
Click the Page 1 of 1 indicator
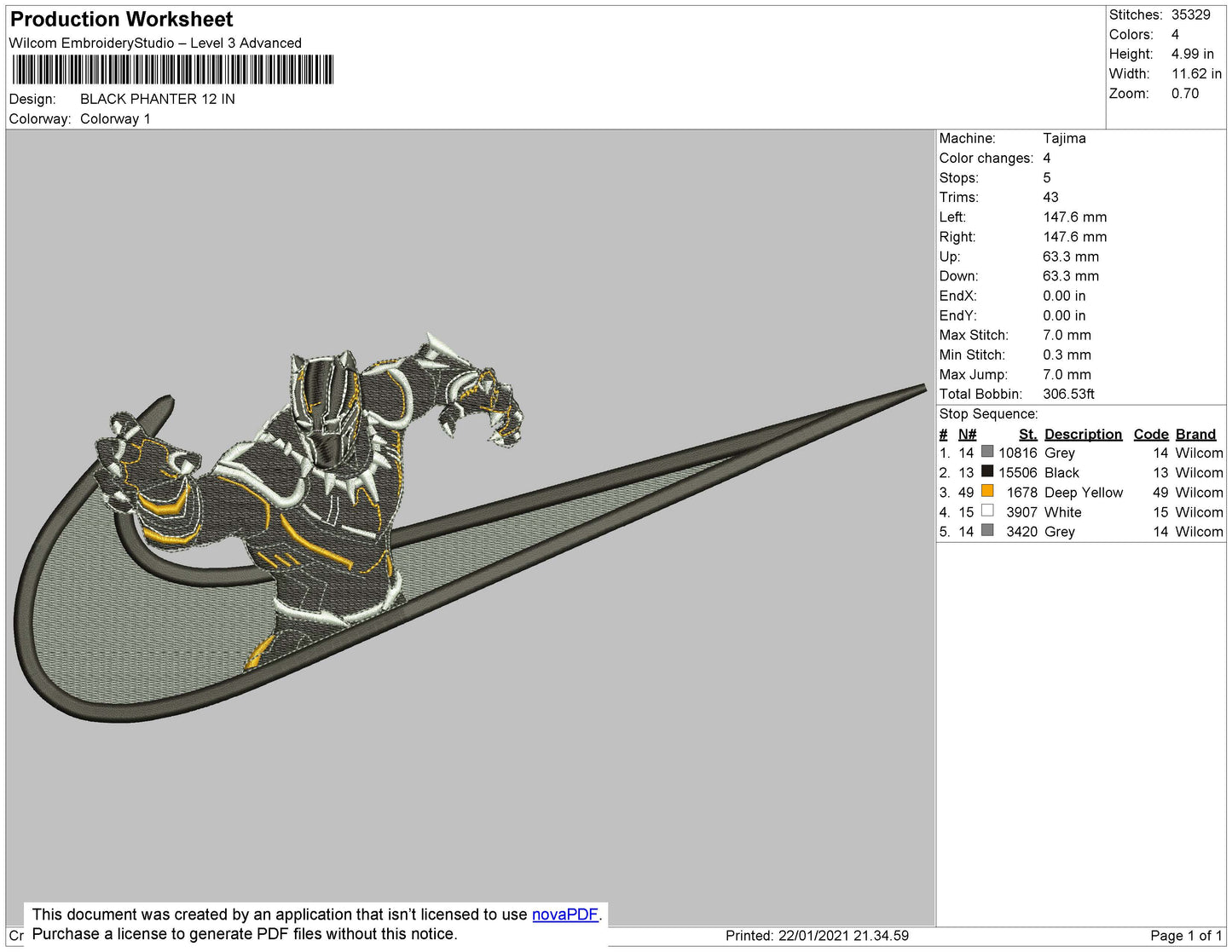[x=1185, y=936]
